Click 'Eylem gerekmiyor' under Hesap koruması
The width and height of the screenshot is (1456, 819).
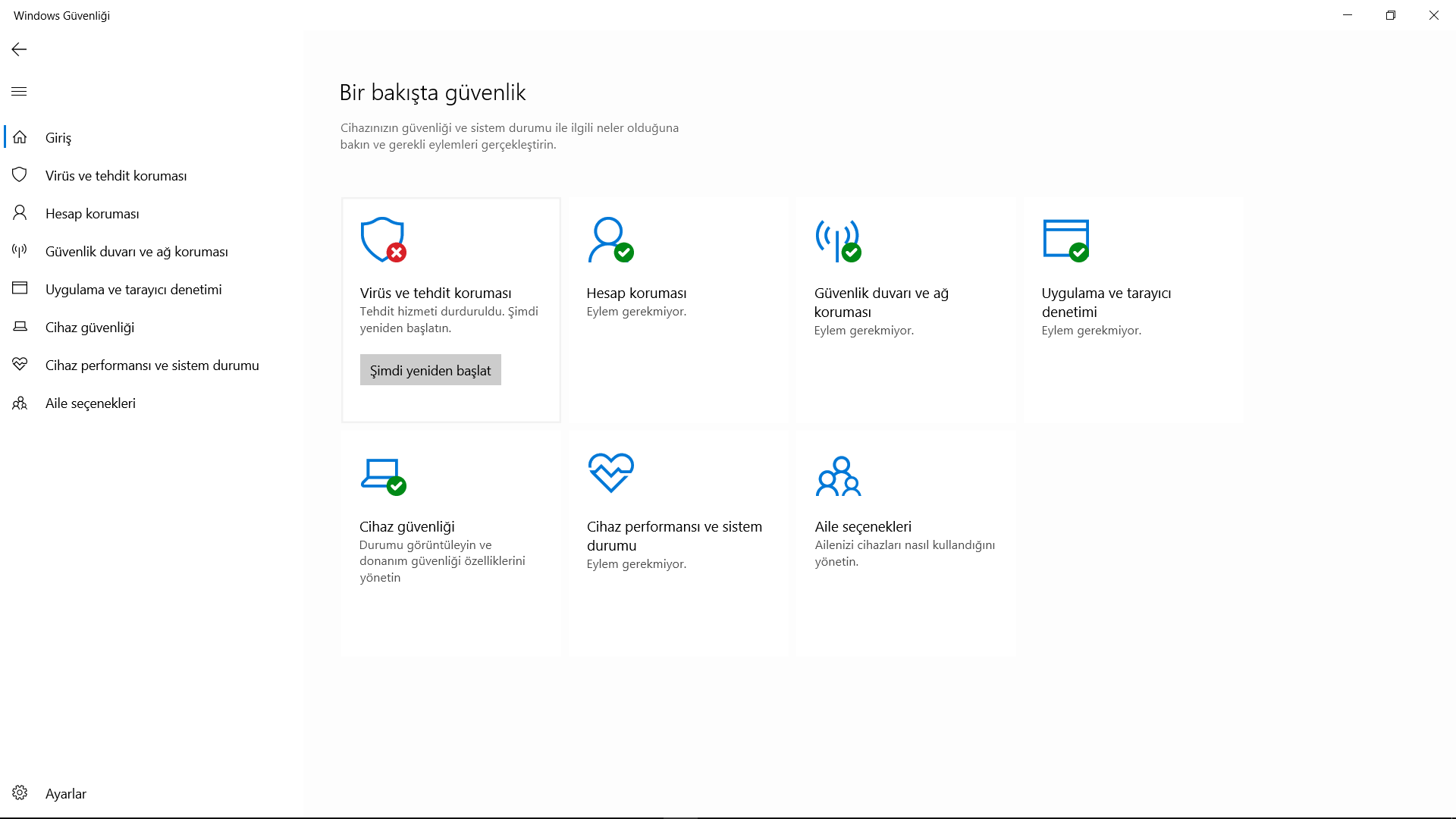(x=636, y=311)
